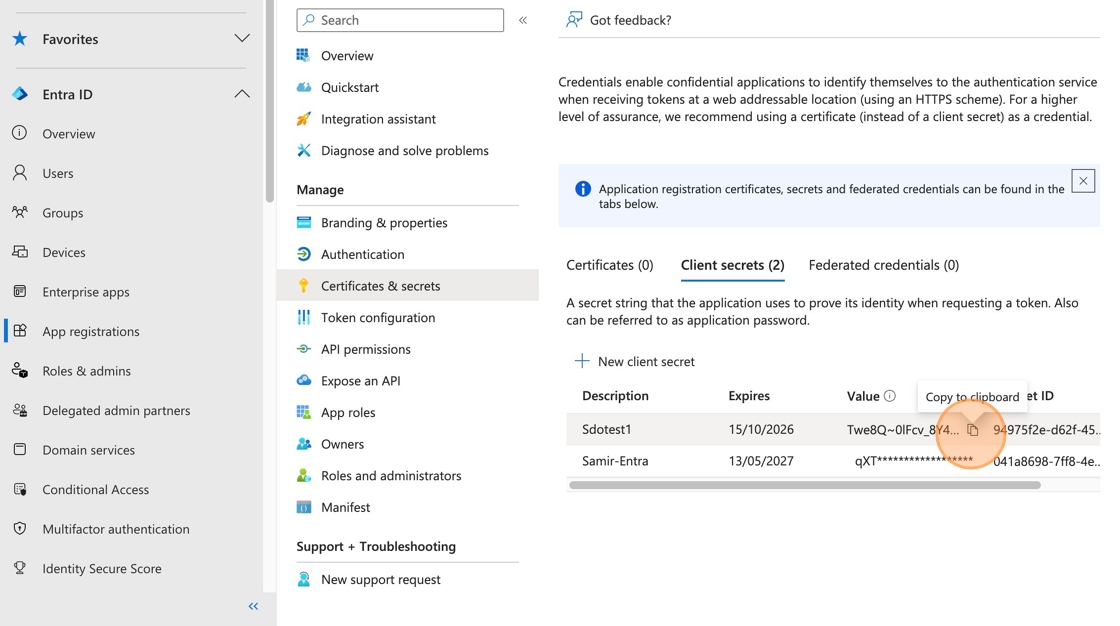
Task: Switch to Certificates (0) tab
Action: (x=609, y=265)
